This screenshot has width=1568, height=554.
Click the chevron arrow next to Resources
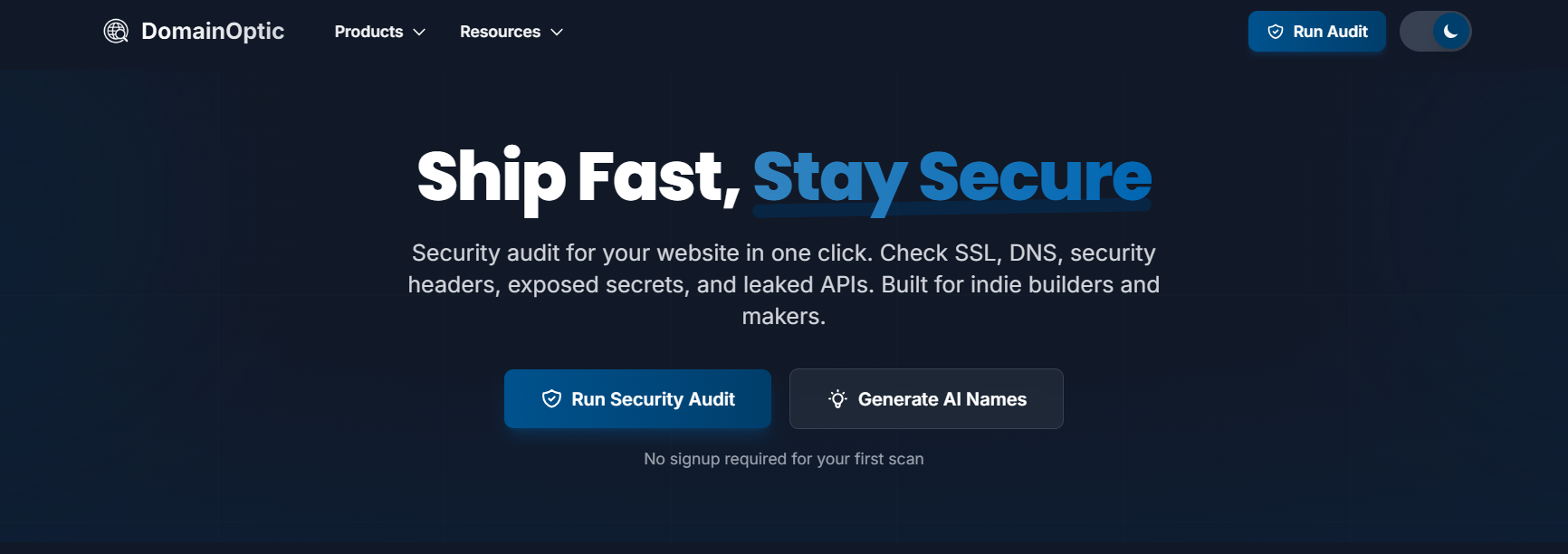[555, 33]
